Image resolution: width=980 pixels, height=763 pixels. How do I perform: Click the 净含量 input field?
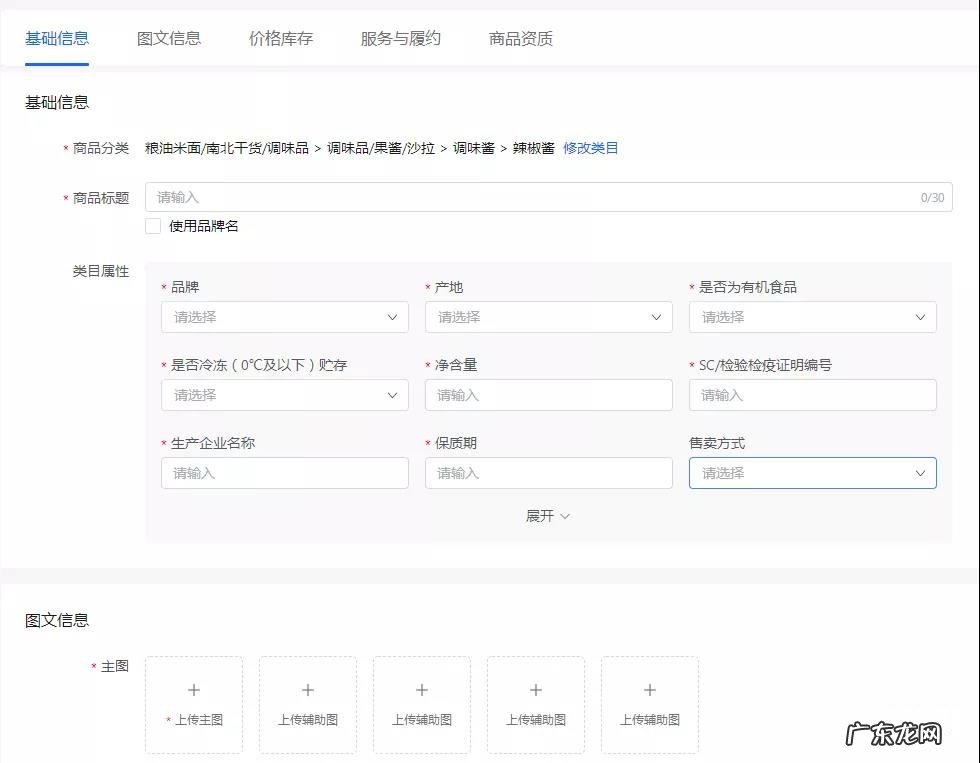[549, 395]
